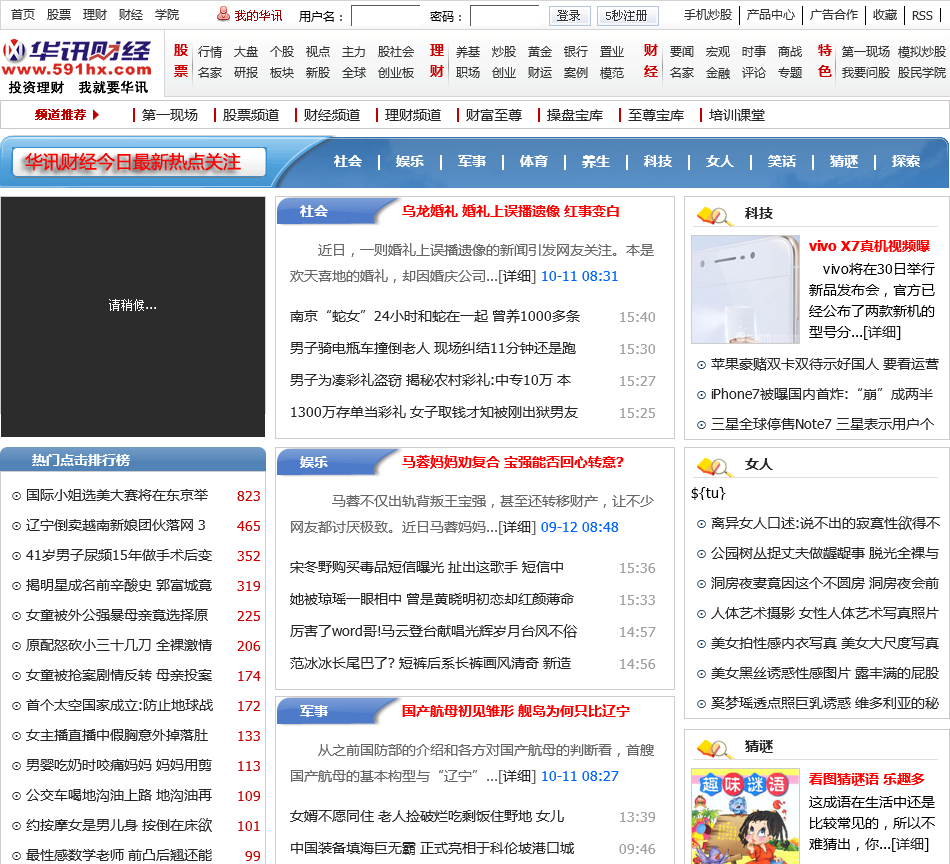The width and height of the screenshot is (950, 864).
Task: Open the 手机炒股 link
Action: (708, 15)
